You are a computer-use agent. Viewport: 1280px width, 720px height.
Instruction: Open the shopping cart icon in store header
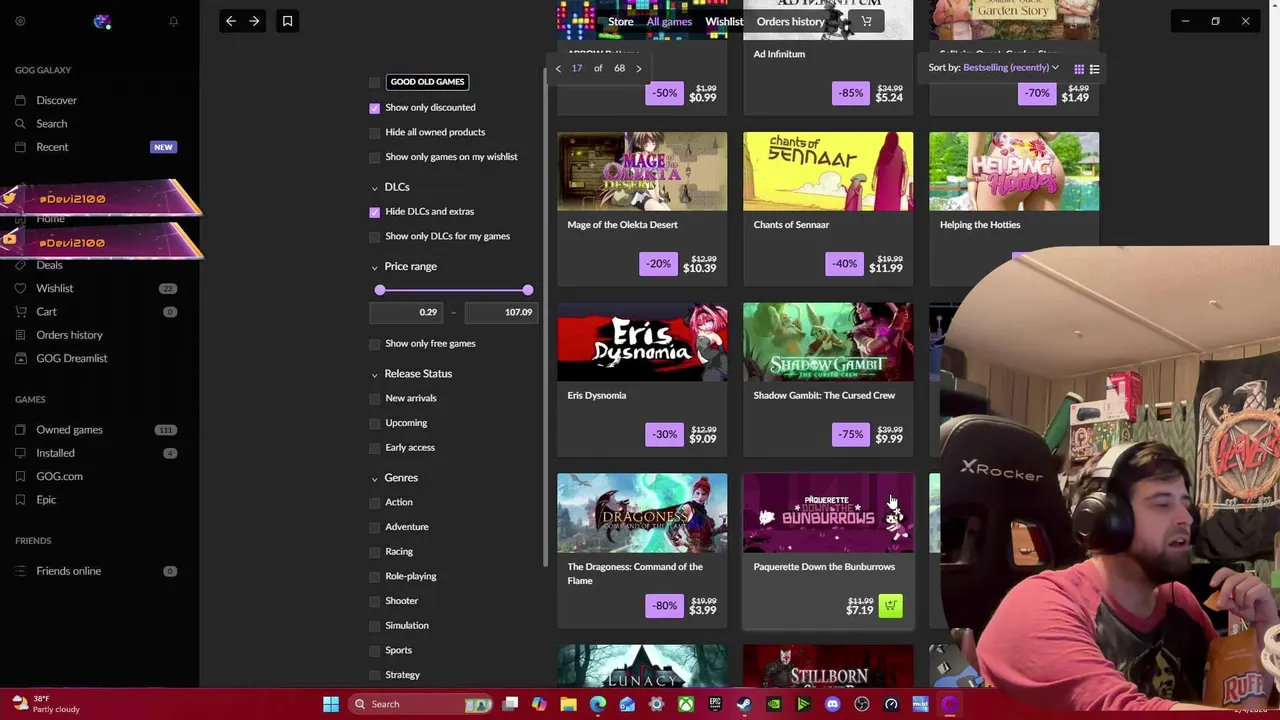tap(866, 21)
